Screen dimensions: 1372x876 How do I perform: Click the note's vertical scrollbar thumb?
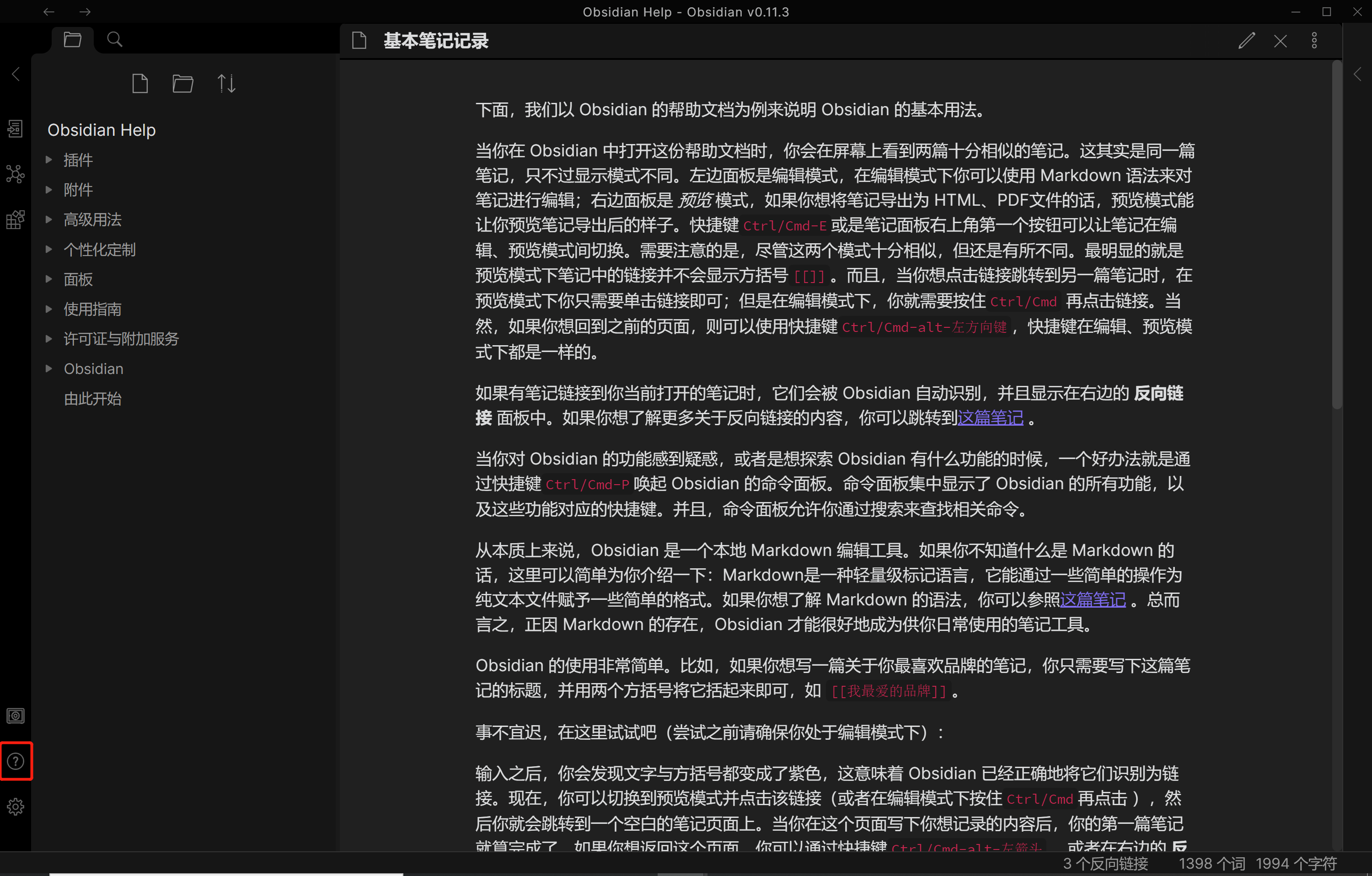(x=1337, y=235)
